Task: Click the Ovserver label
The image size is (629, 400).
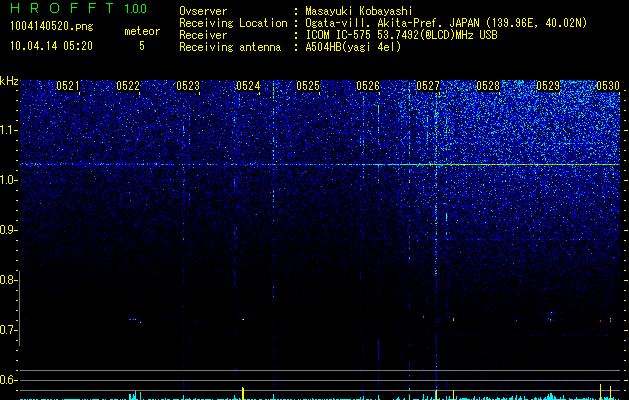Action: click(x=203, y=11)
